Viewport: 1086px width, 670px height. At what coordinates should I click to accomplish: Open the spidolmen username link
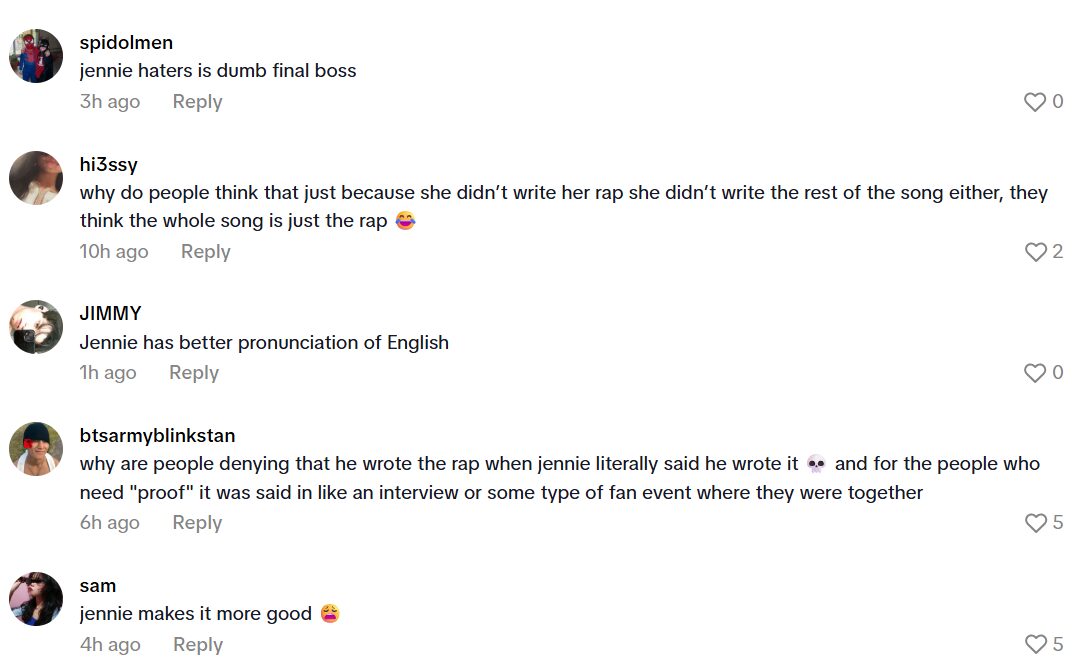pyautogui.click(x=125, y=42)
